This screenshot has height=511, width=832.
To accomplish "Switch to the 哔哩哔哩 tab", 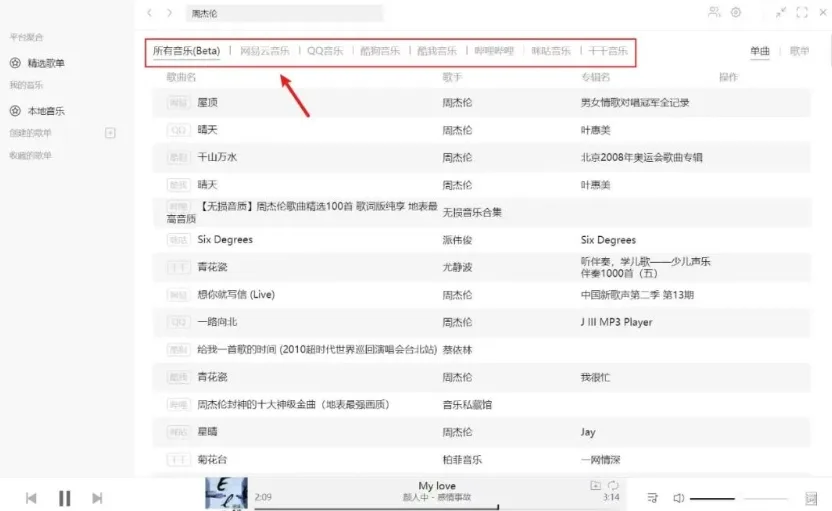I will [x=494, y=51].
